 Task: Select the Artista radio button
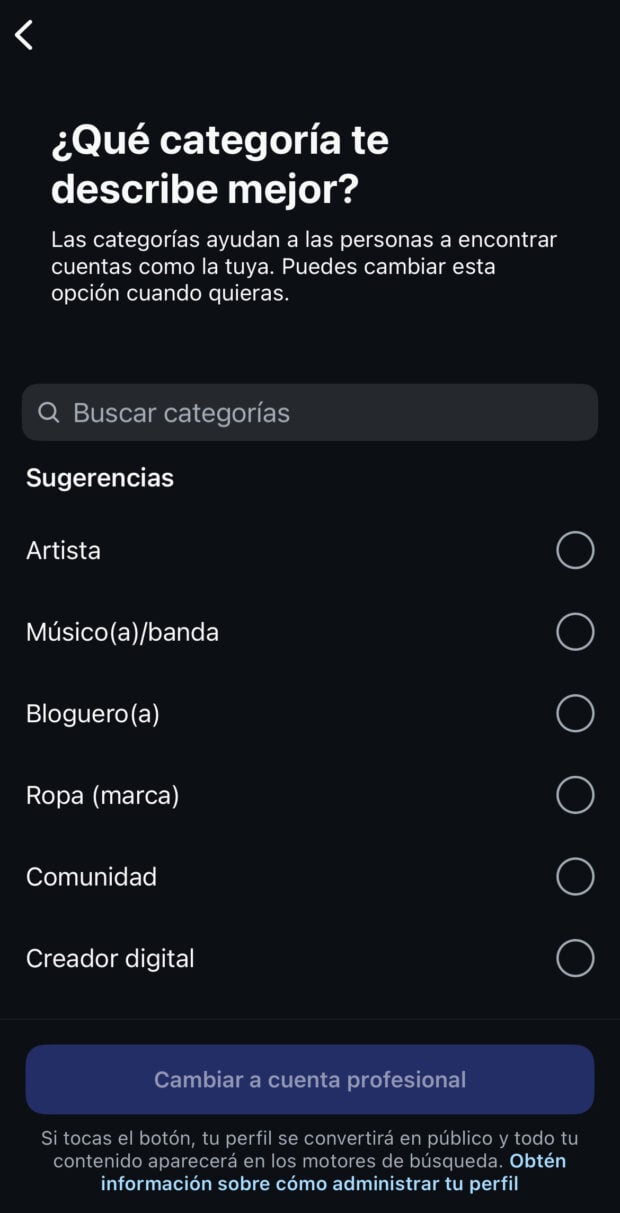pyautogui.click(x=575, y=550)
